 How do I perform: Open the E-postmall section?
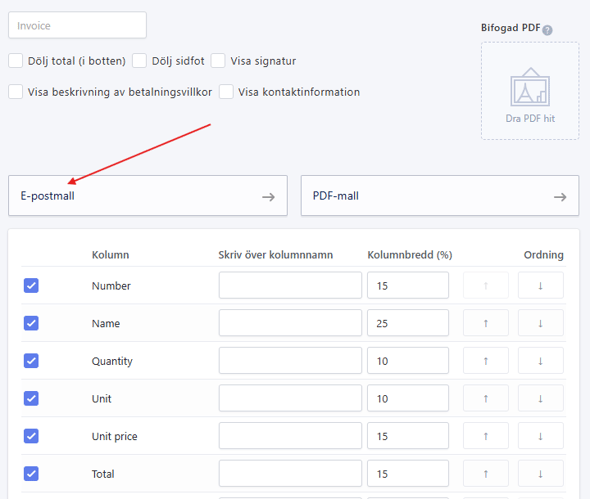pos(148,196)
